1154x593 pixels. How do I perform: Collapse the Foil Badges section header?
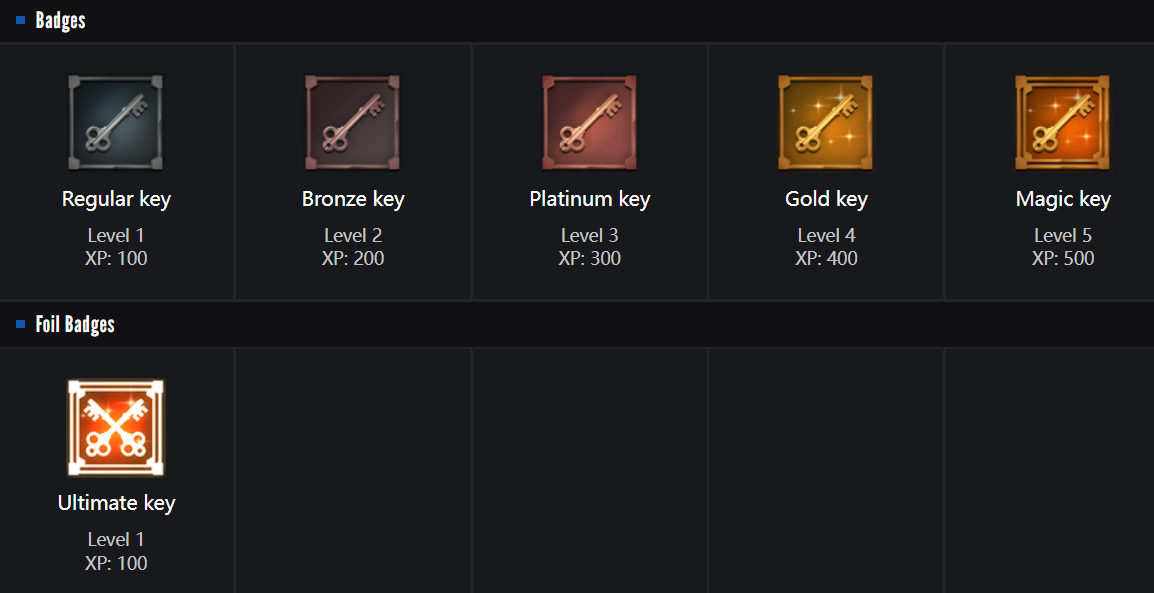pos(75,325)
